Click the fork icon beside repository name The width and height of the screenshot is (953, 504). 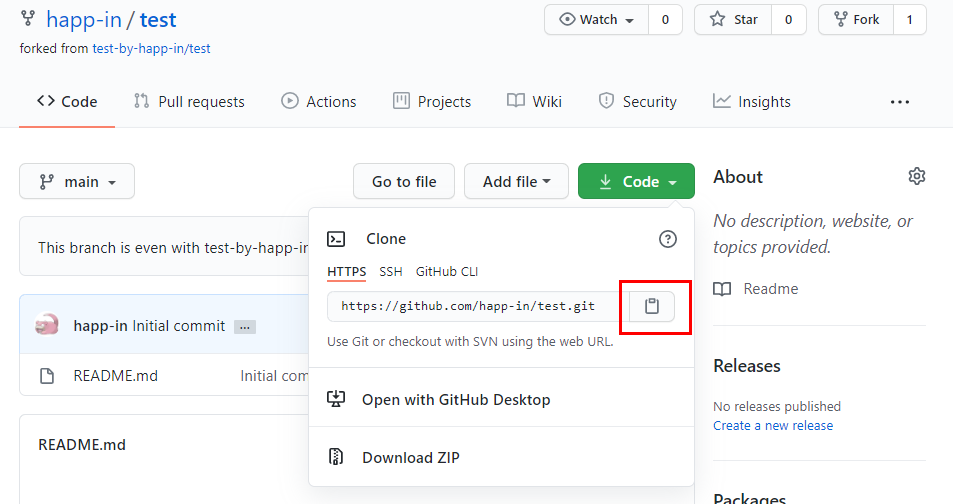click(28, 18)
